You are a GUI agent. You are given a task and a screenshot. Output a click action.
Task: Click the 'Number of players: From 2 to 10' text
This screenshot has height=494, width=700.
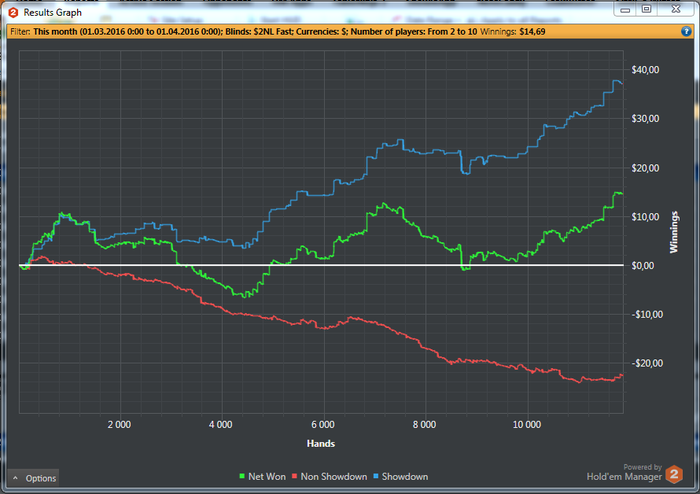pyautogui.click(x=414, y=32)
